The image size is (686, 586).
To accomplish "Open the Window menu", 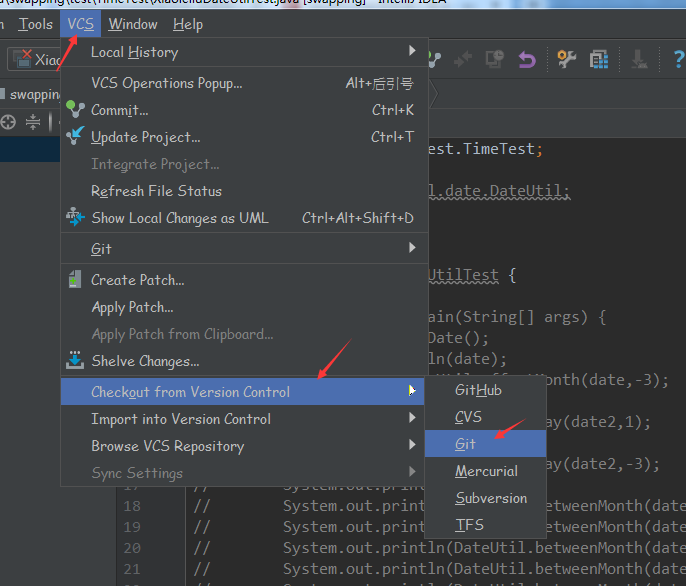I will (133, 24).
